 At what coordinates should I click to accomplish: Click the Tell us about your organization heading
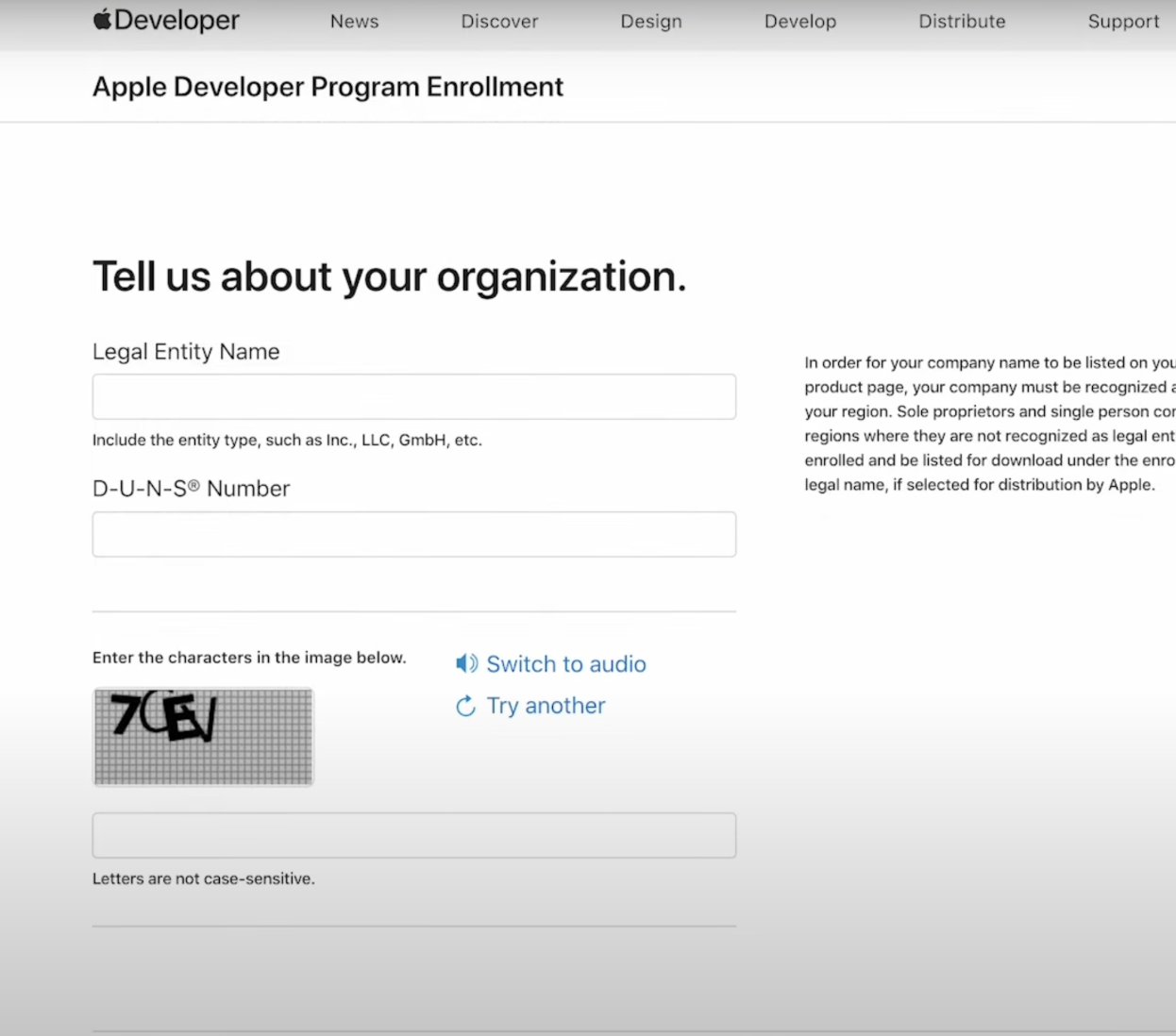389,277
